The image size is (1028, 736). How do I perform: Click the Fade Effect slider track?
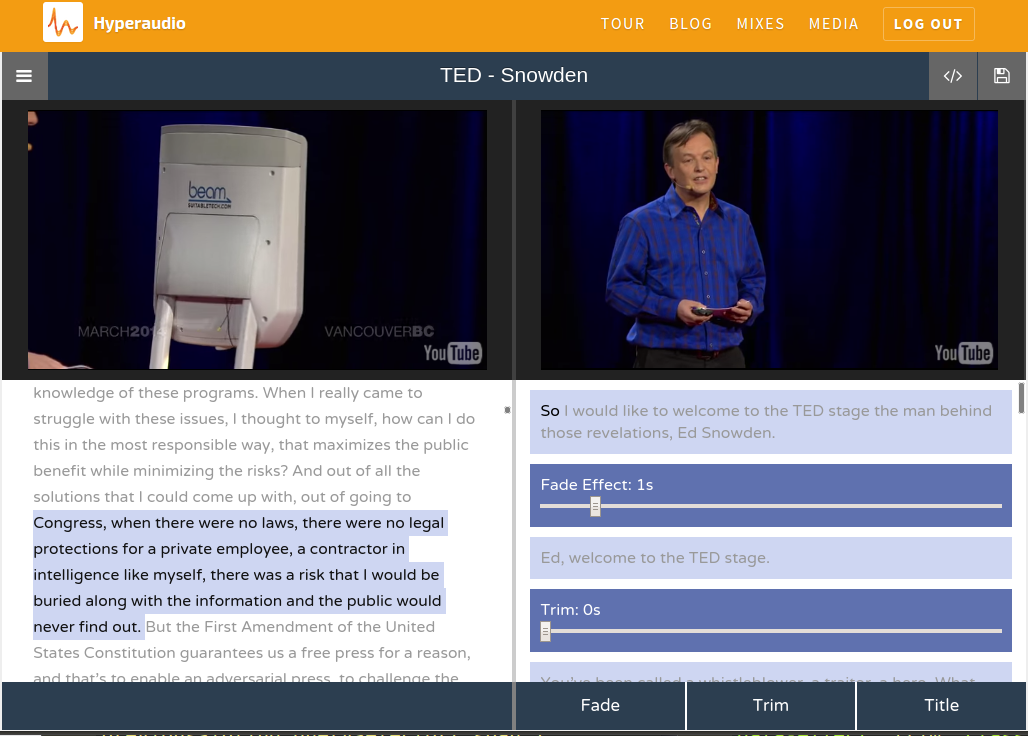771,506
